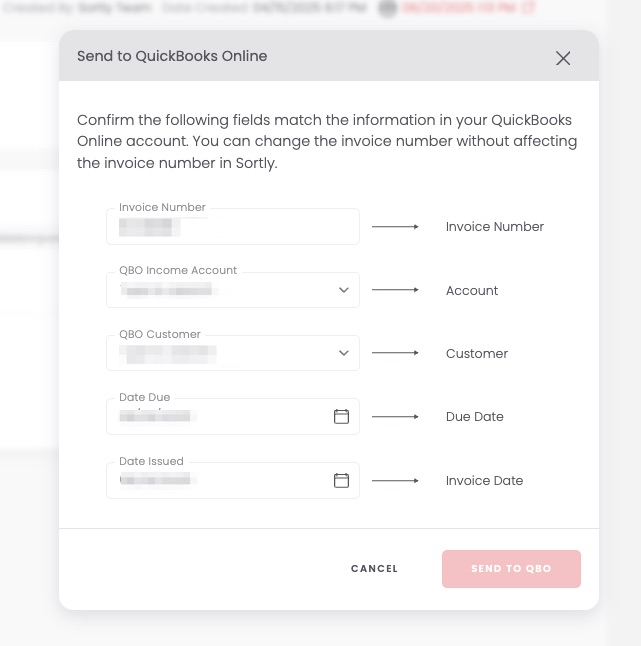
Task: Click the Send to QuickBooks Online title
Action: click(x=172, y=56)
